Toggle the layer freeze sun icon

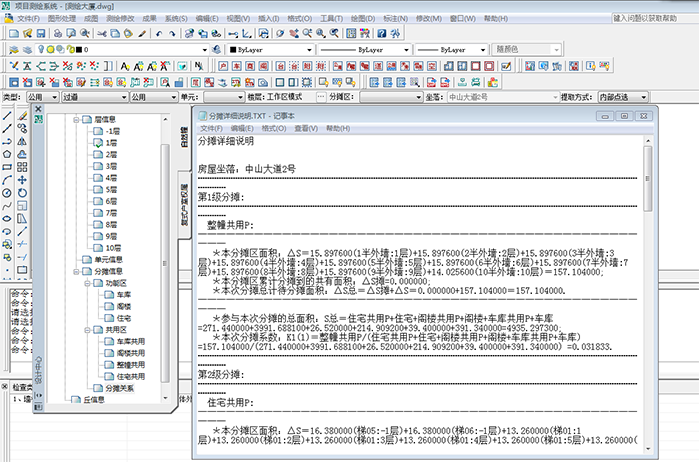click(x=50, y=50)
